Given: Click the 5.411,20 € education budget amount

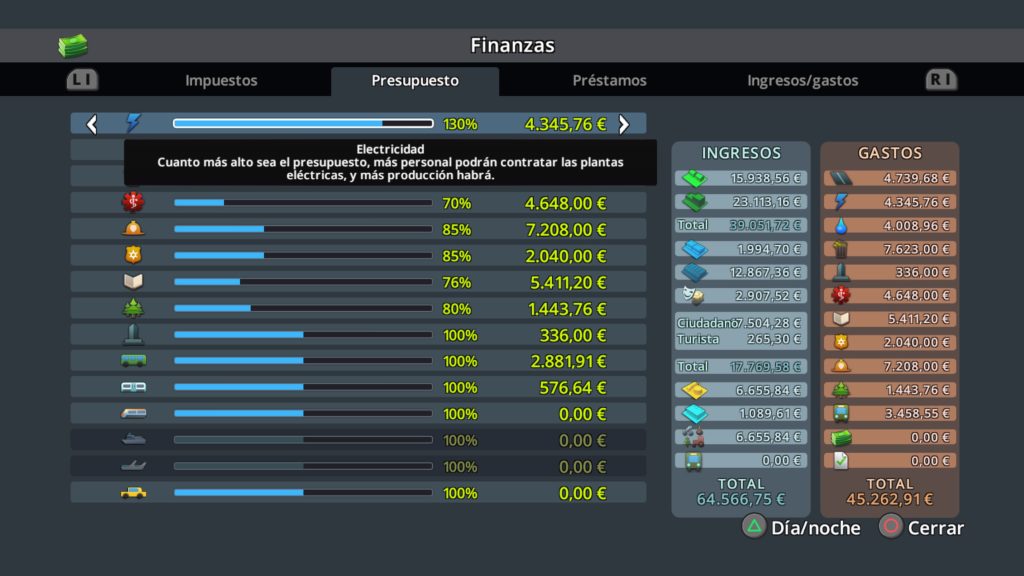Looking at the screenshot, I should click(565, 282).
